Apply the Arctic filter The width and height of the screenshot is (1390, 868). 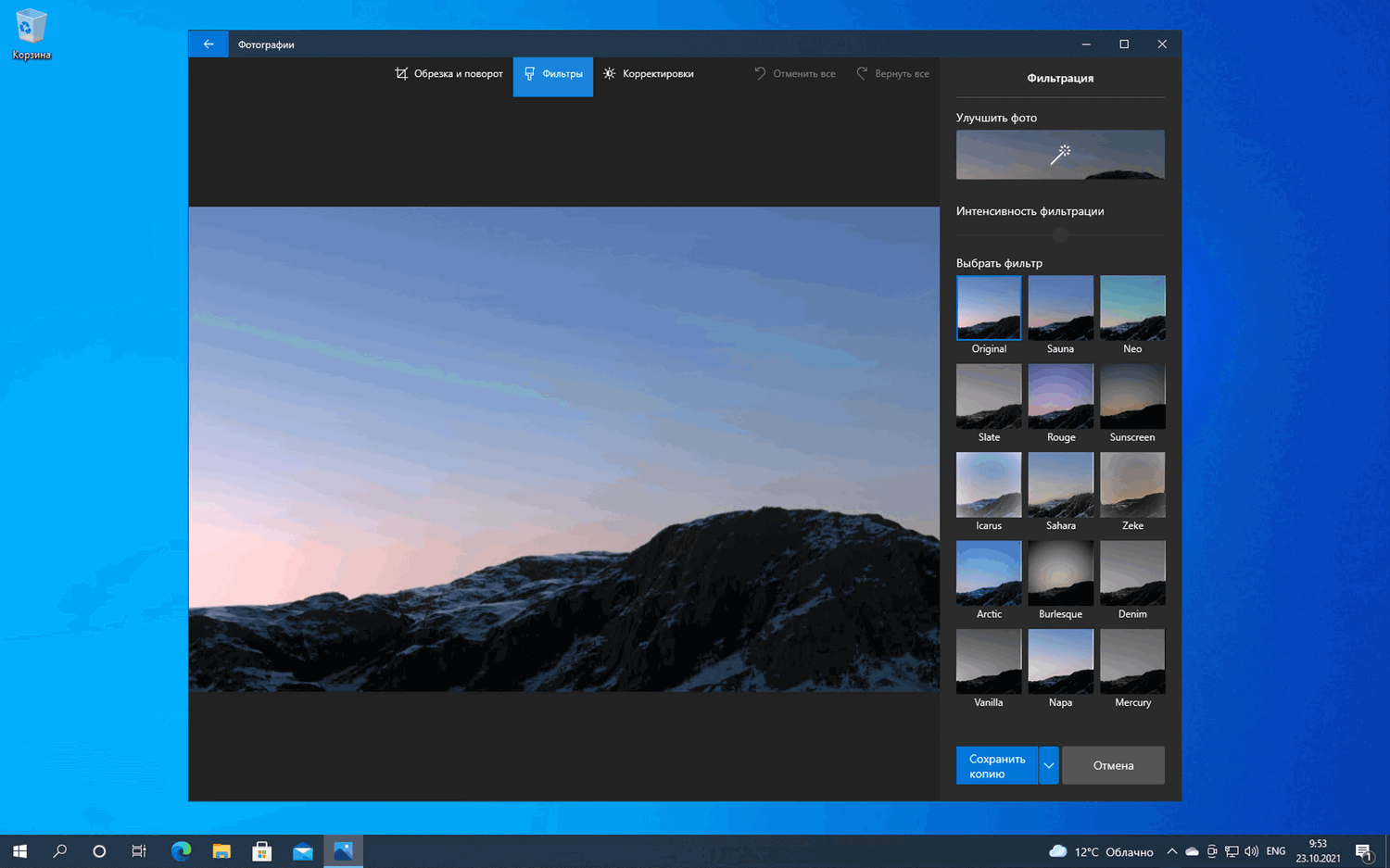point(989,573)
